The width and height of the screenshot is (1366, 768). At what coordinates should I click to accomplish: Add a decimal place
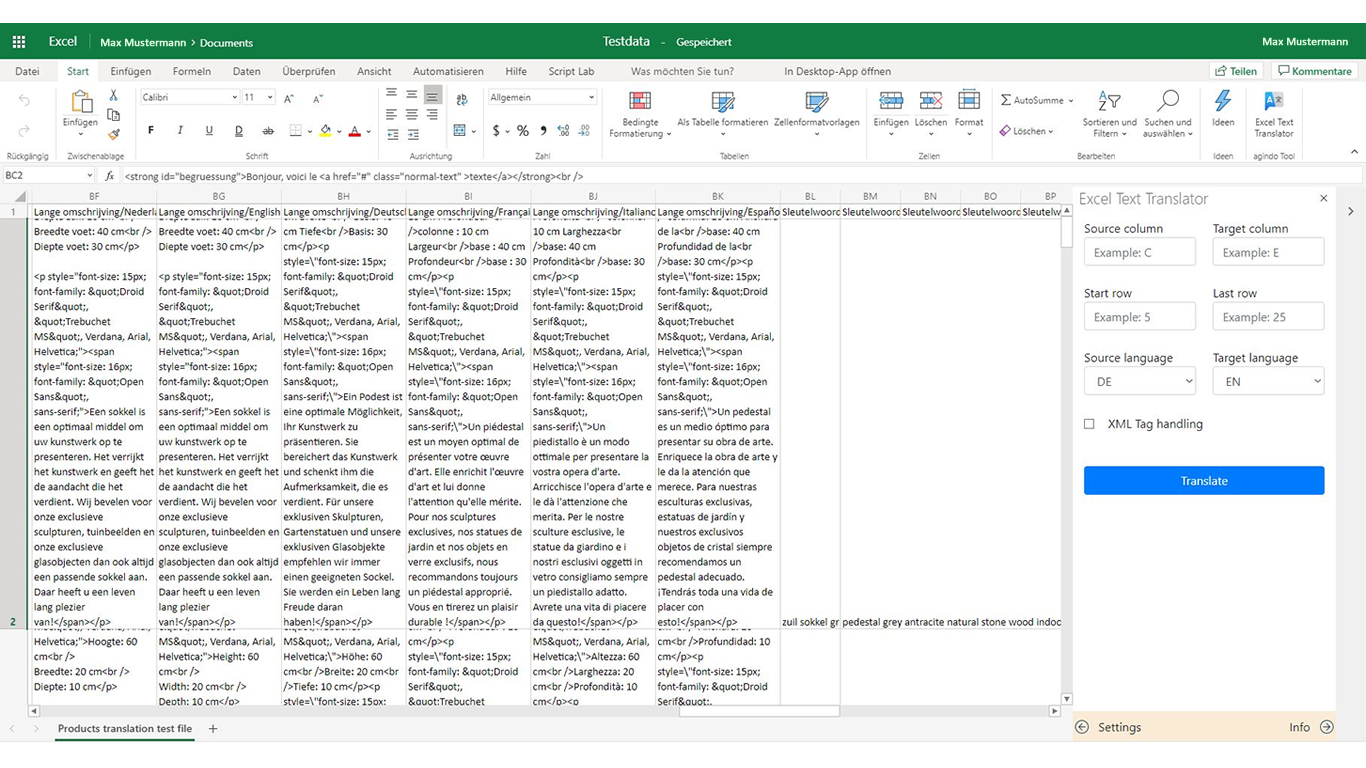point(563,131)
